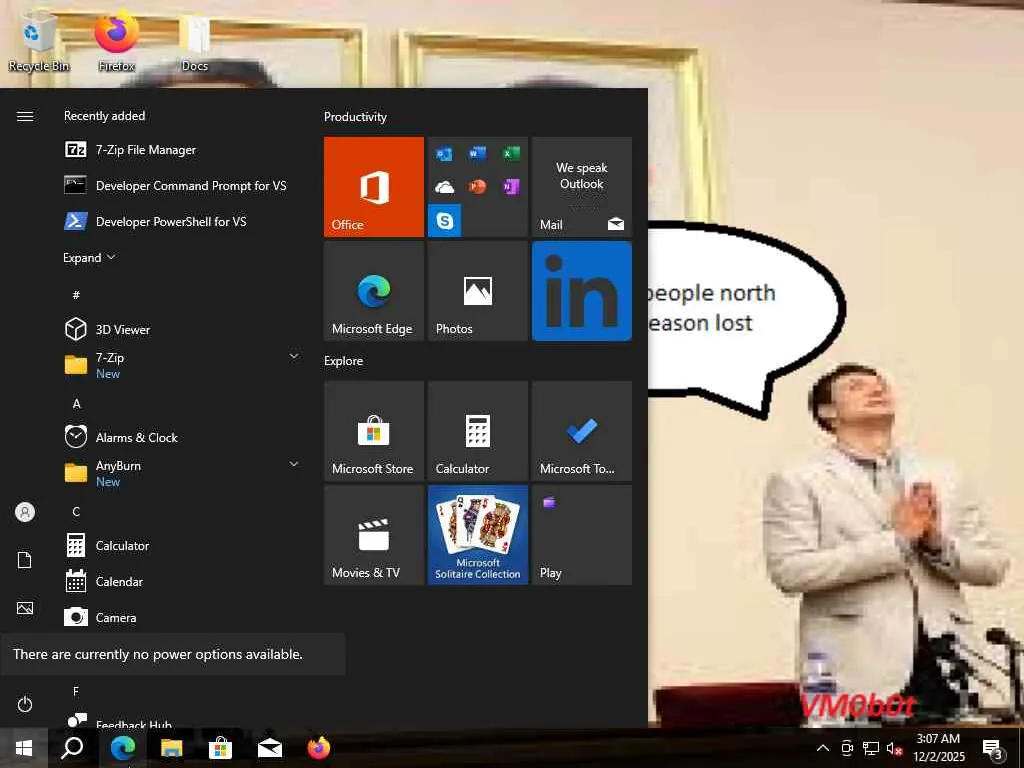Screen dimensions: 1024x768
Task: Open taskbar Search
Action: (x=72, y=748)
